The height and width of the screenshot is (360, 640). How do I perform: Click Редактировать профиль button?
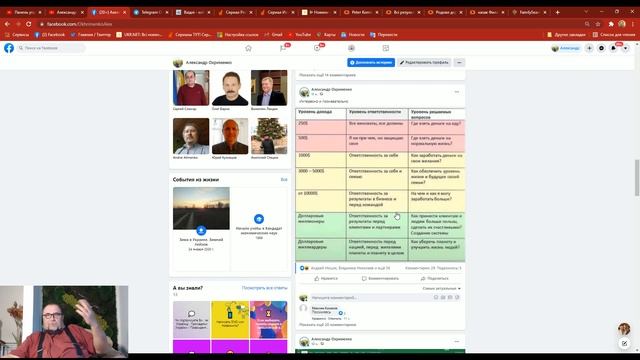(x=424, y=62)
